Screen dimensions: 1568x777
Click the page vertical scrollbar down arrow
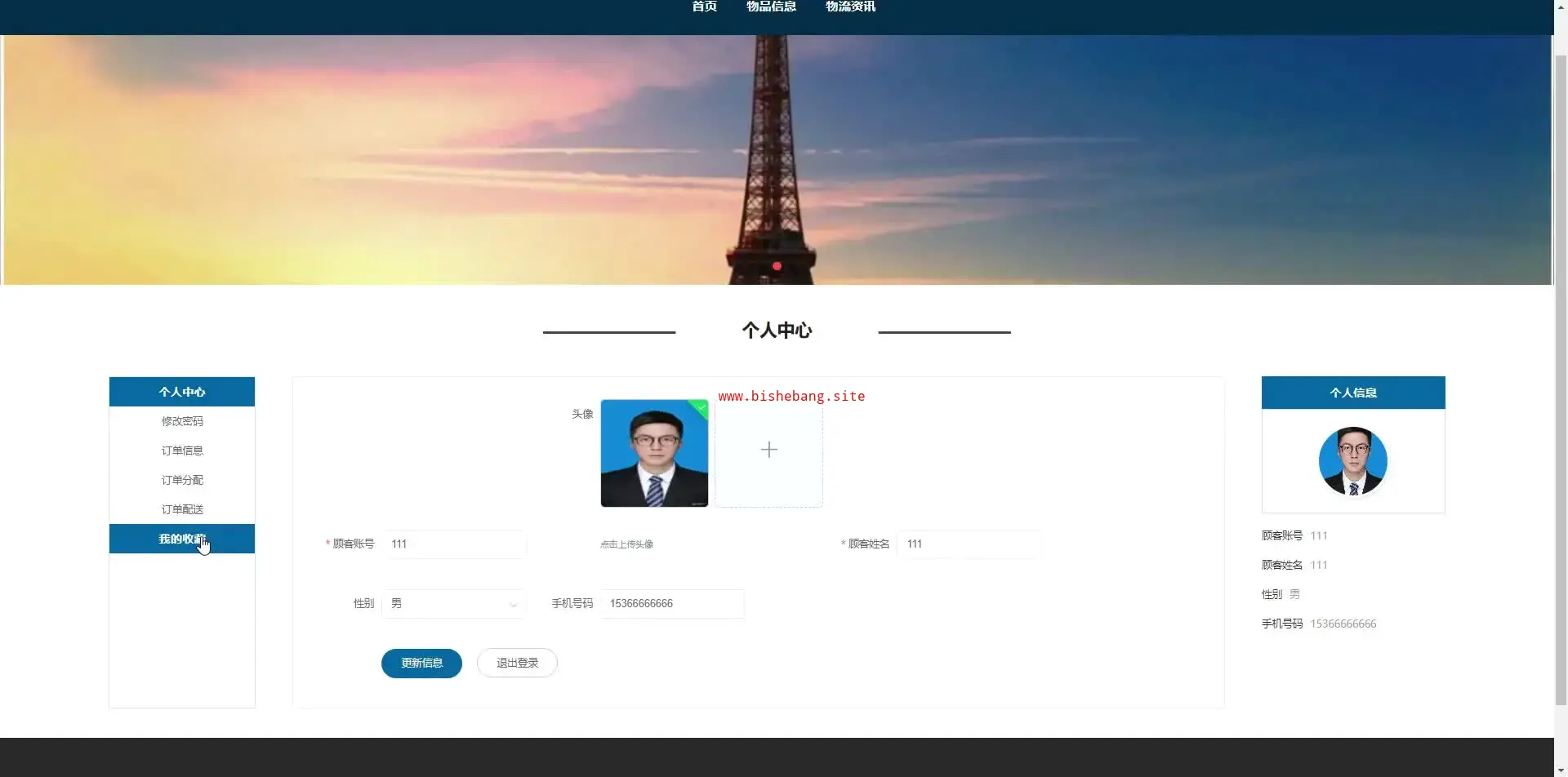1561,770
